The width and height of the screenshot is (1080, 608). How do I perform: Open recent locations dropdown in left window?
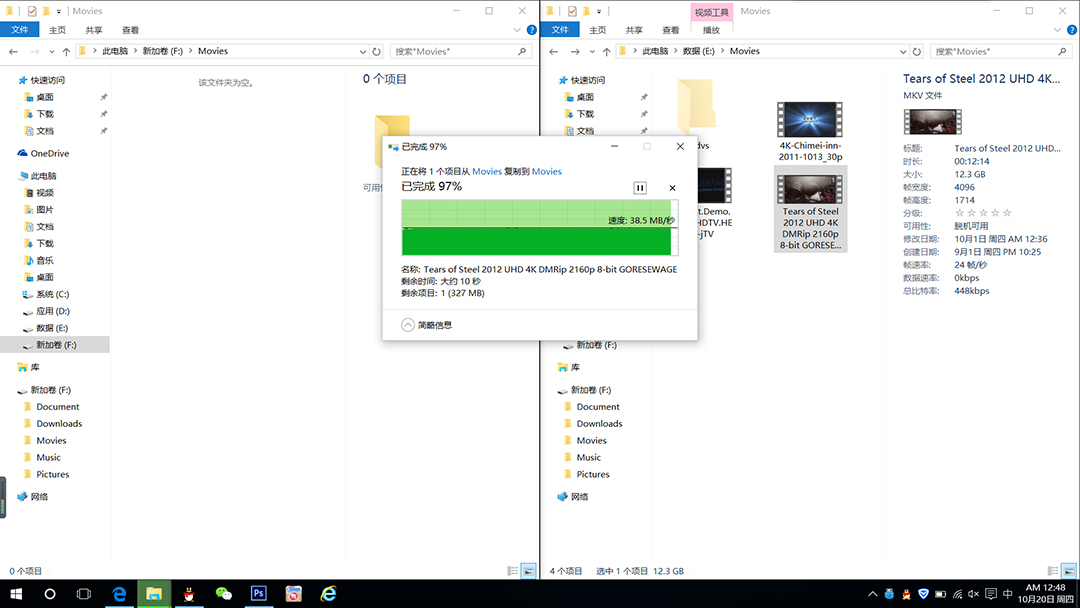point(51,51)
